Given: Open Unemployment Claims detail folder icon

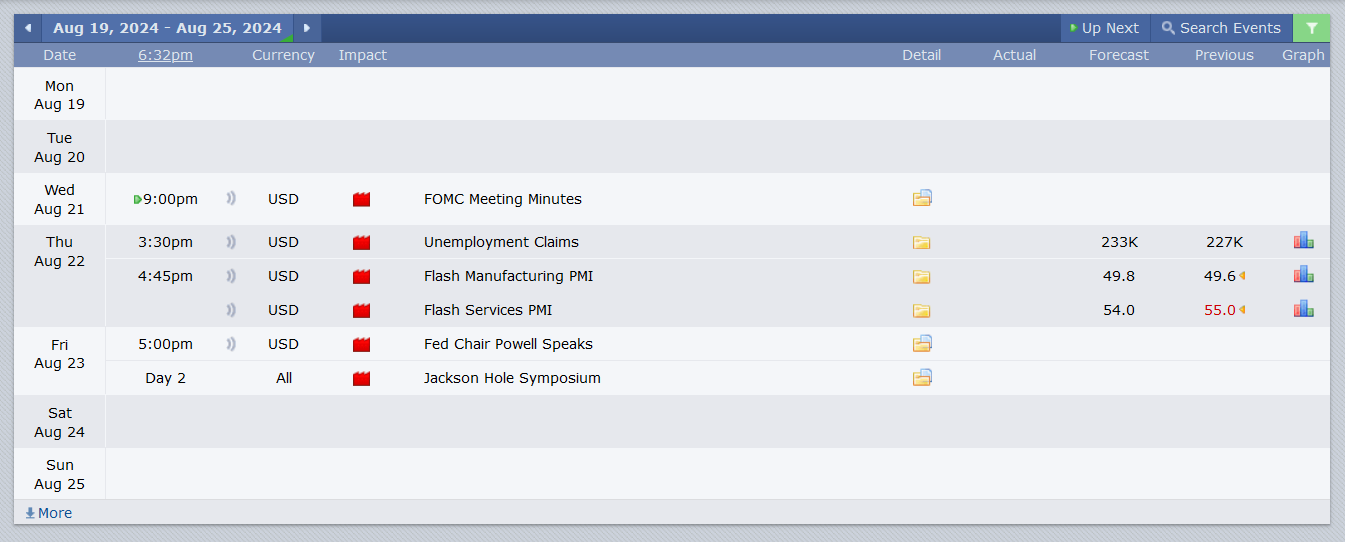Looking at the screenshot, I should [x=922, y=242].
